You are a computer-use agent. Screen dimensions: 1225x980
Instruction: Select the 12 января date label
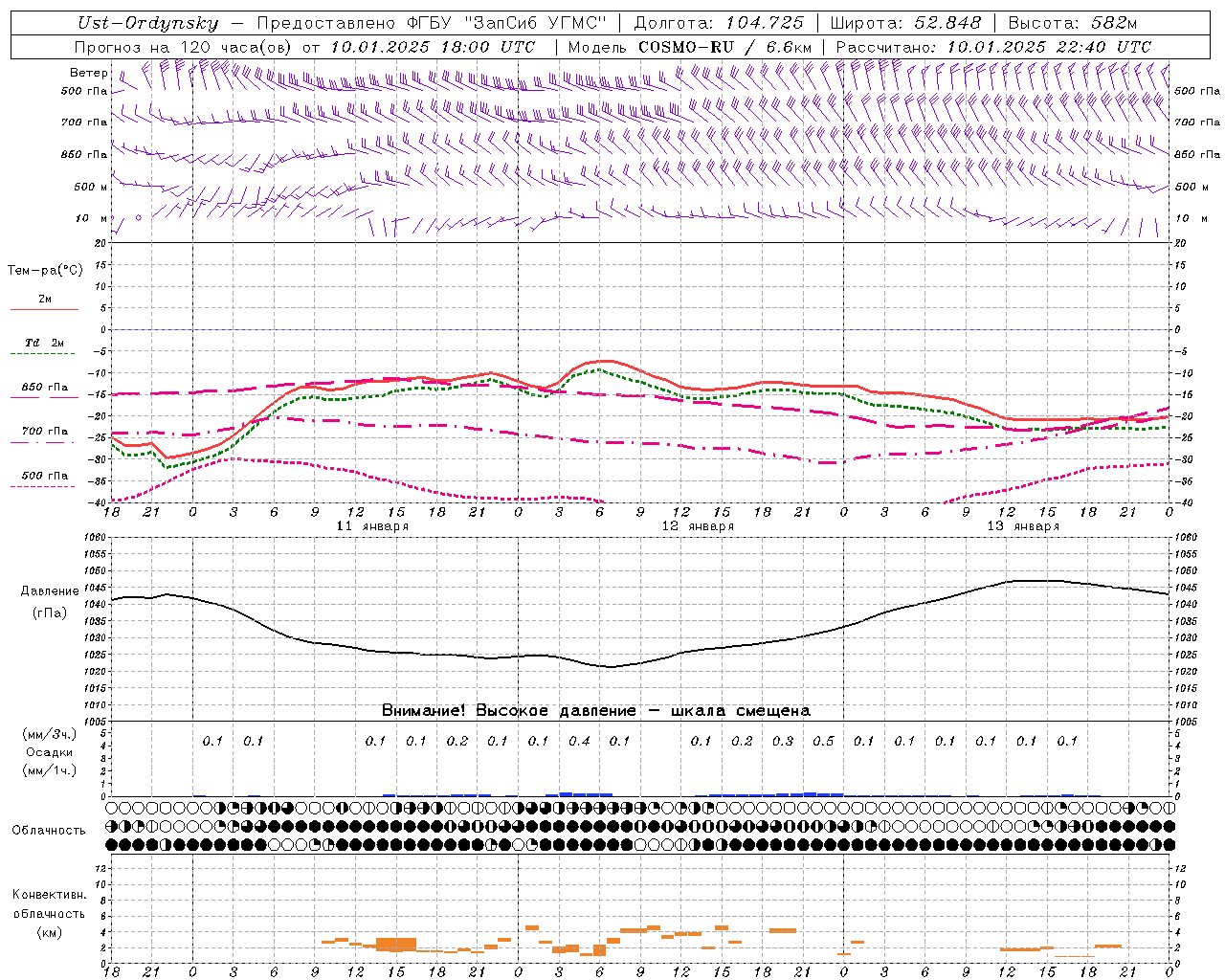click(x=698, y=526)
